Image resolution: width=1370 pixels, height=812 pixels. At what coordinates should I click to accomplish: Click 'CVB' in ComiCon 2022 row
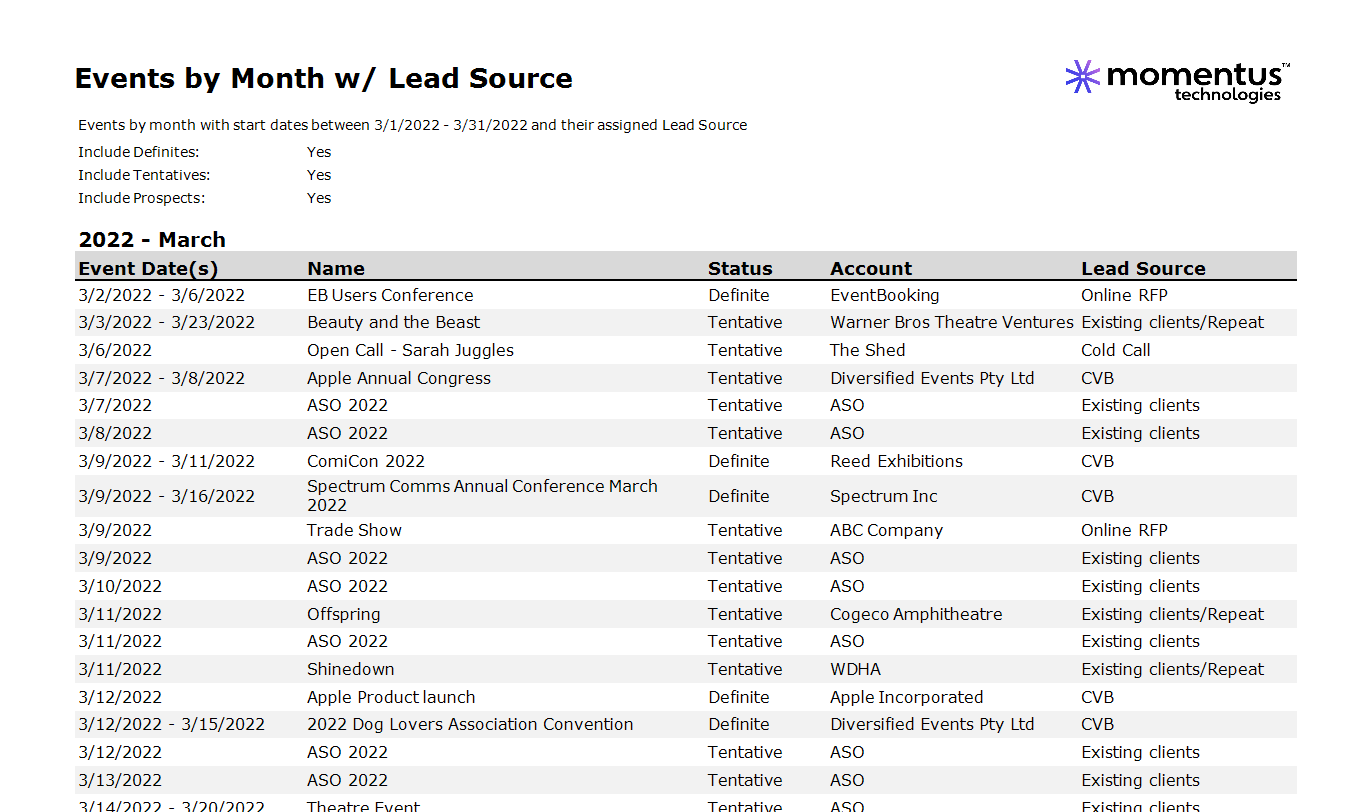click(1098, 461)
